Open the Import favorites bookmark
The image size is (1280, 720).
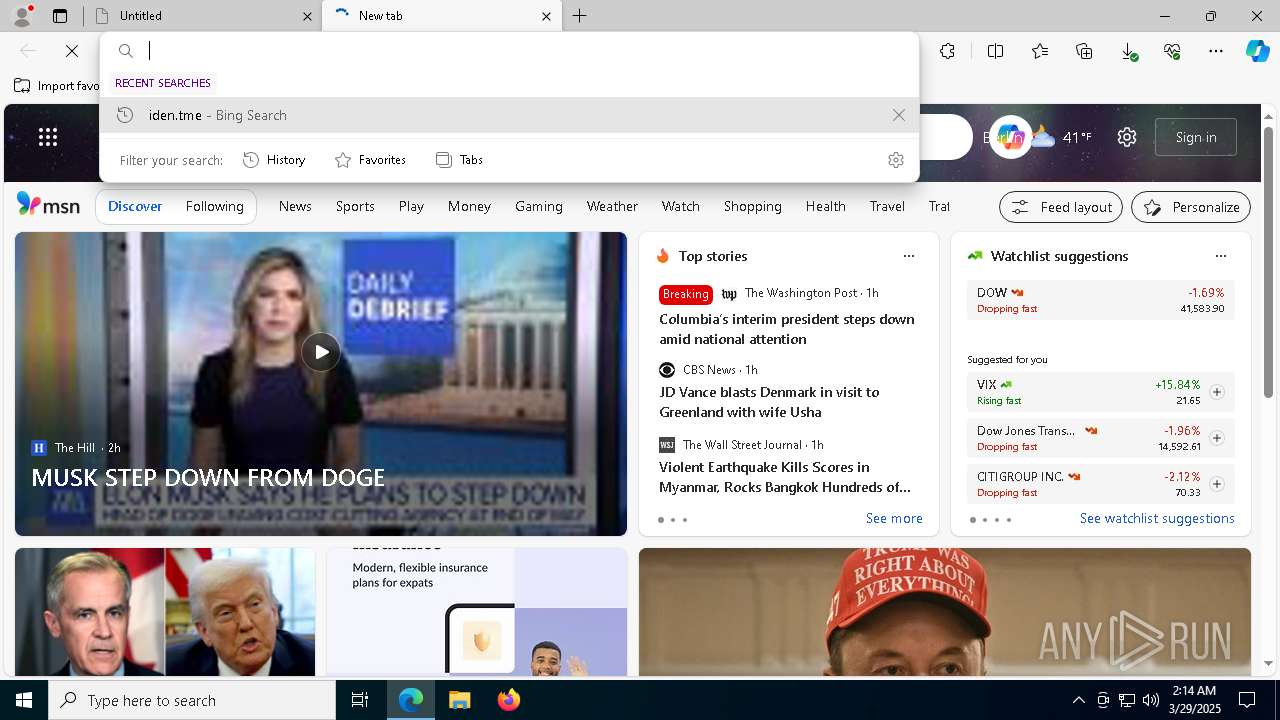click(x=57, y=86)
